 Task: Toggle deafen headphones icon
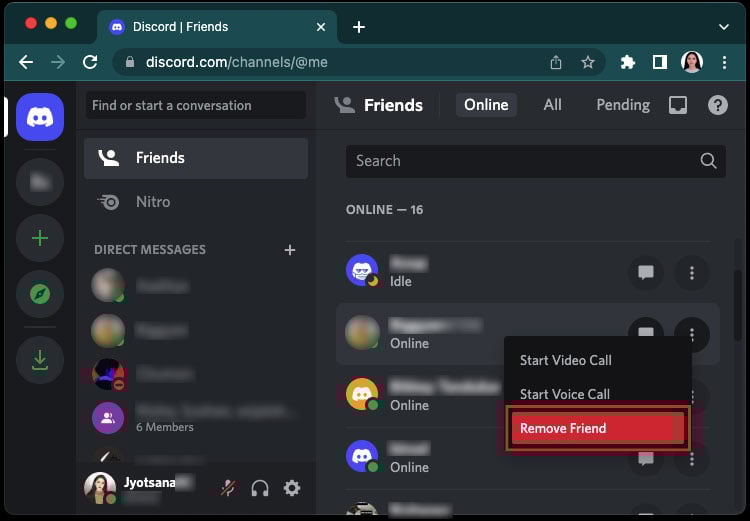tap(260, 488)
